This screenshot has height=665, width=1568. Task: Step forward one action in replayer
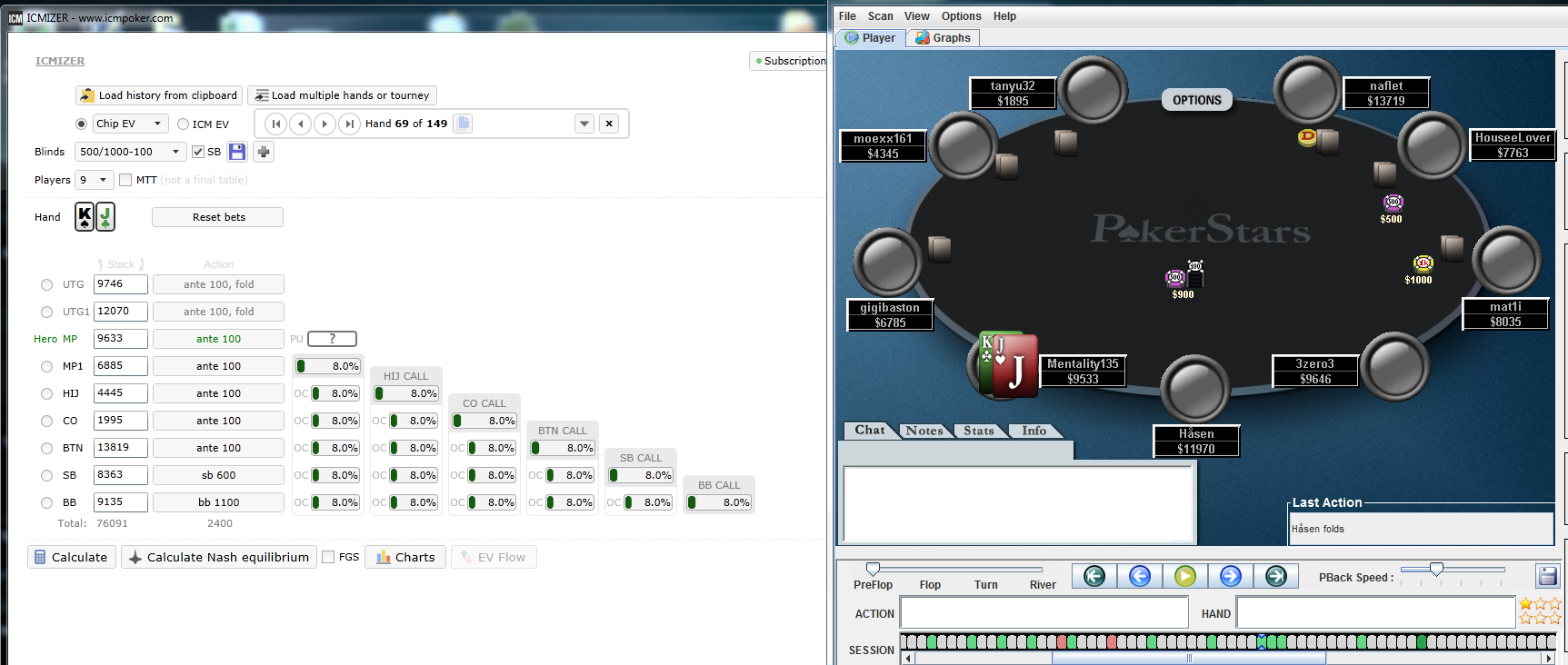coord(1231,576)
